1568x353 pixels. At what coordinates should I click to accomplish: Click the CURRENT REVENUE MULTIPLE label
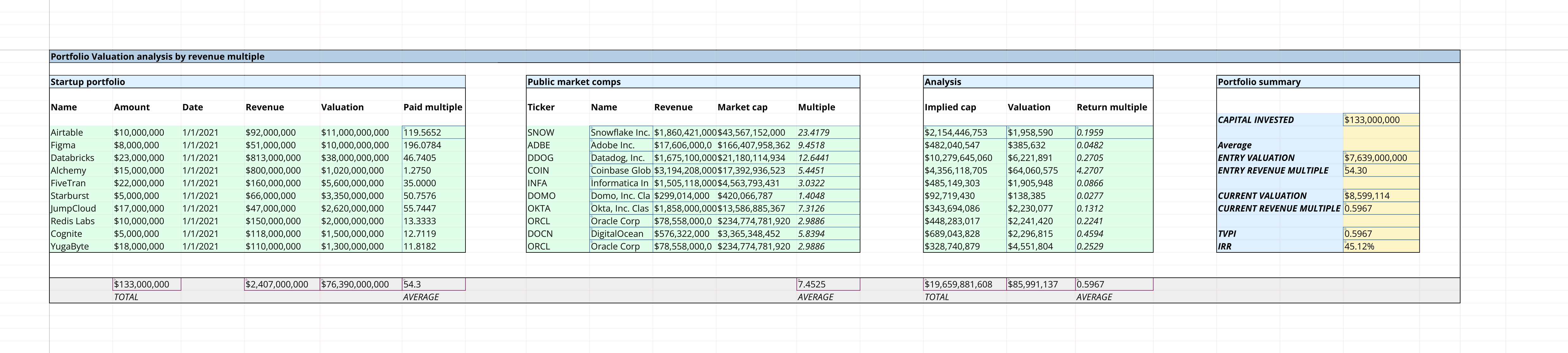1280,208
